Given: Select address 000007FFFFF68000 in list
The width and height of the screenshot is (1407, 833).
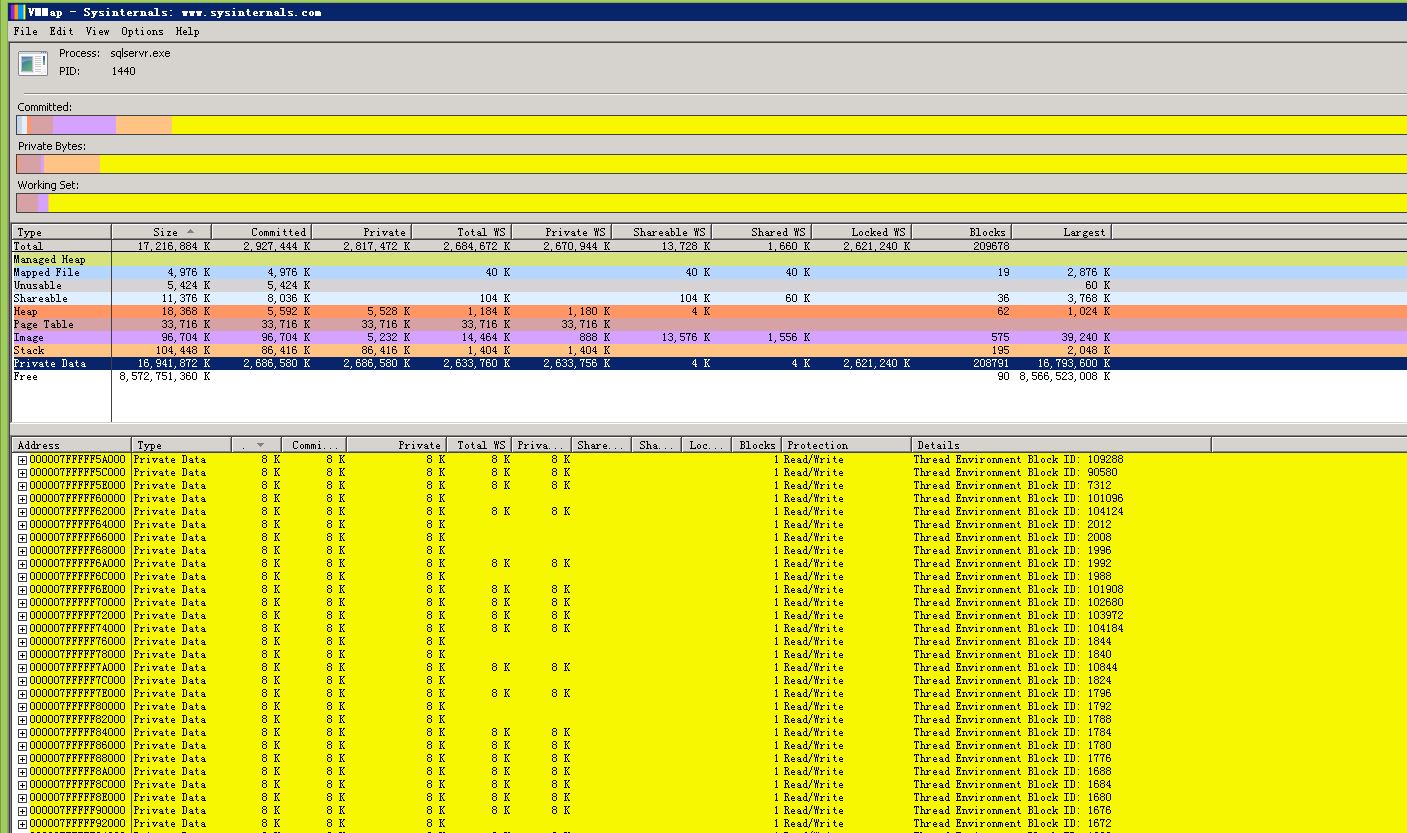Looking at the screenshot, I should click(x=77, y=551).
